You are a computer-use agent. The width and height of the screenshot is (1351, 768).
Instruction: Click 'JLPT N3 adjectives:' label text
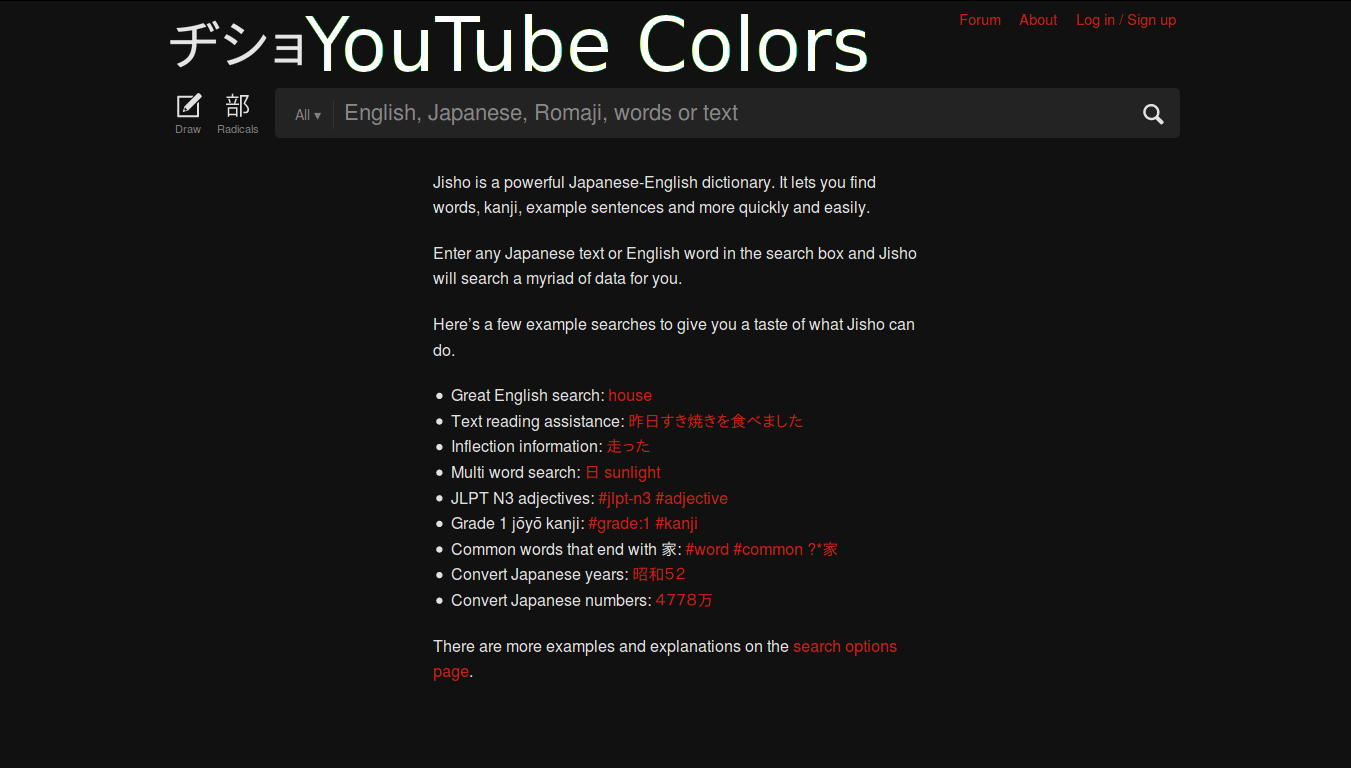coord(523,499)
